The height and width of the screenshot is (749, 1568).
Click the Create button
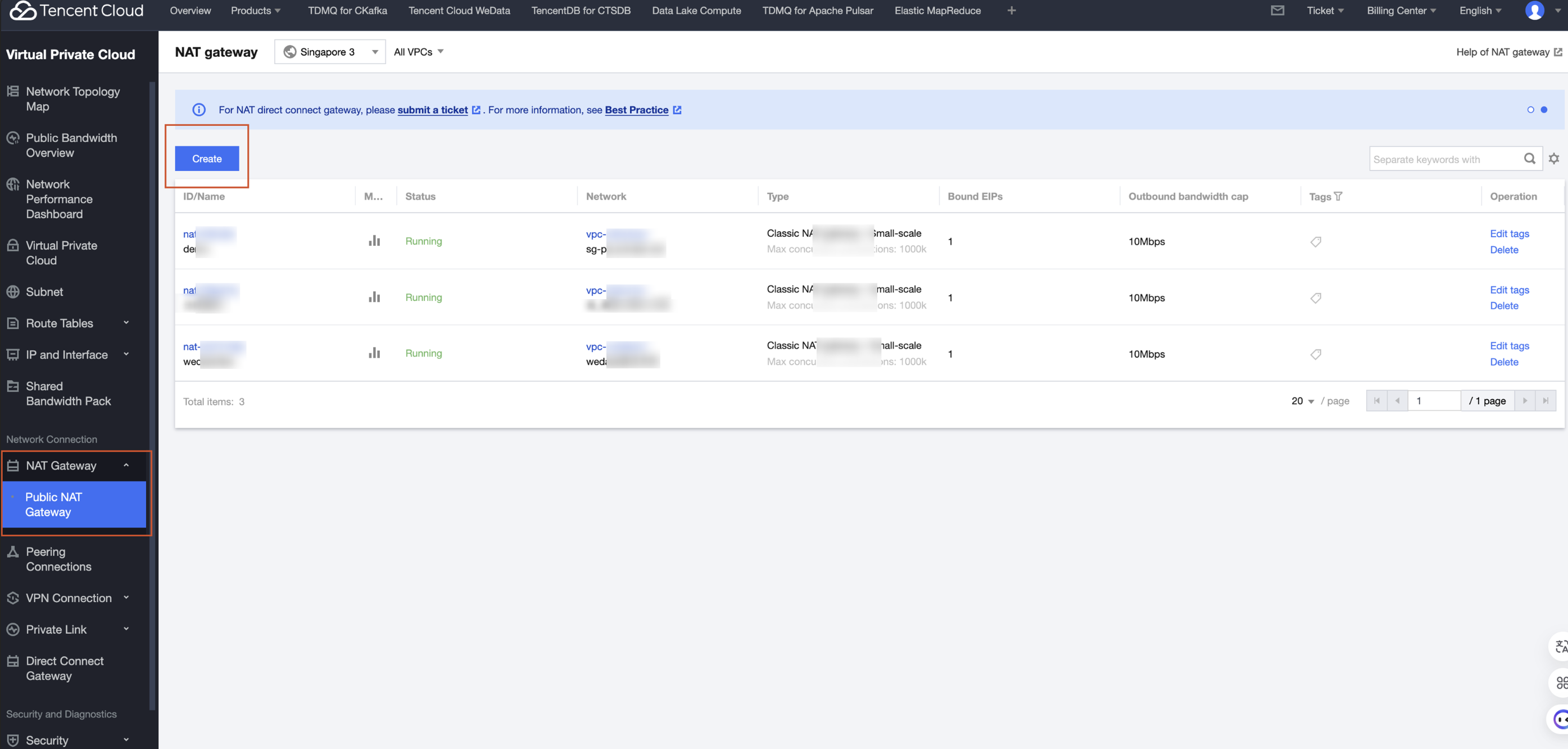click(x=207, y=159)
